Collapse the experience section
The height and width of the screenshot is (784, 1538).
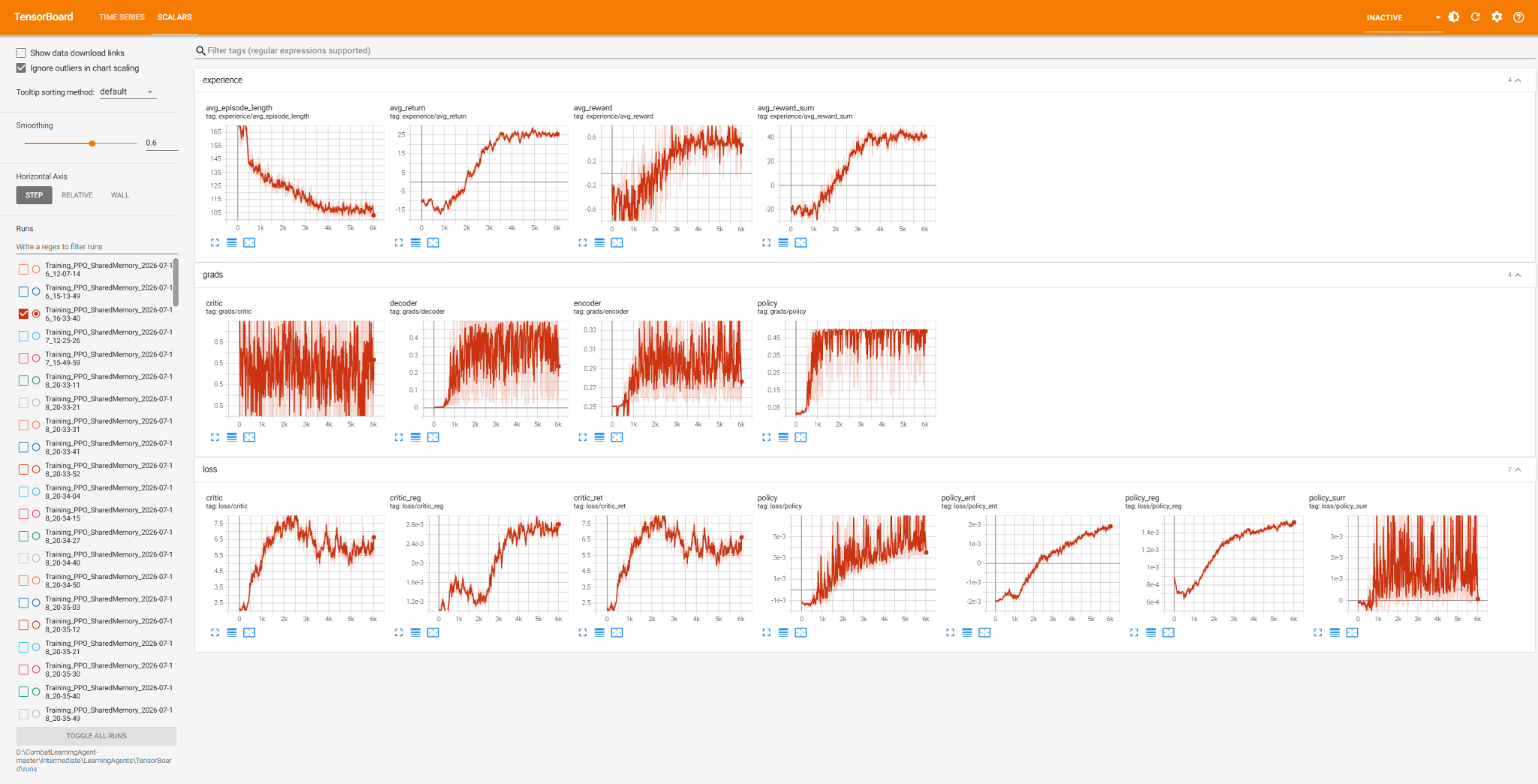pos(1518,80)
